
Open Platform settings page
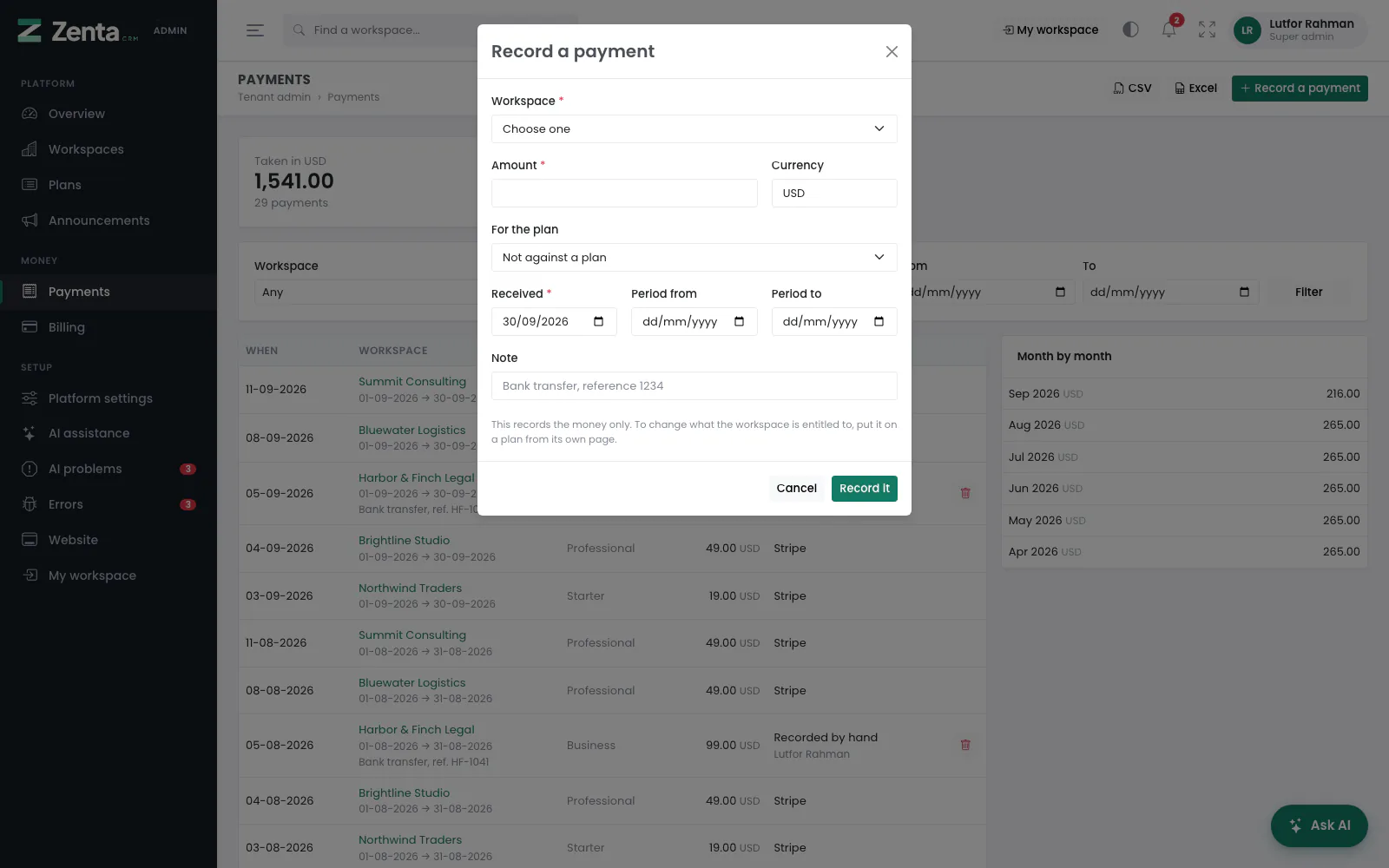pos(109,398)
